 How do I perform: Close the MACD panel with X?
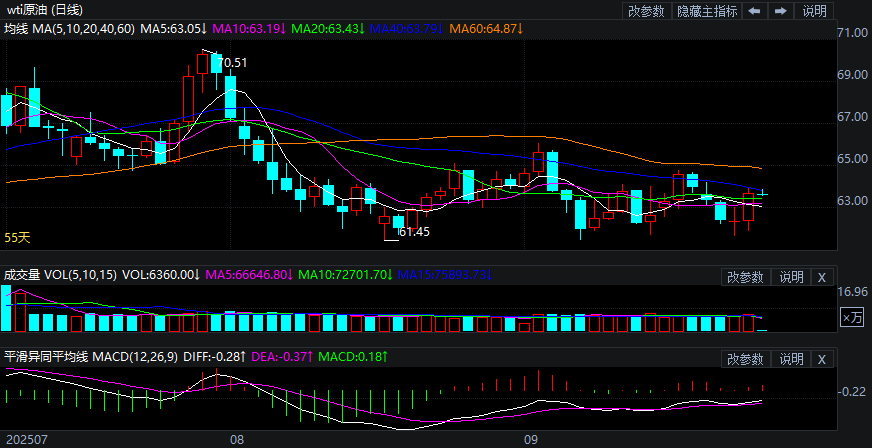click(821, 359)
